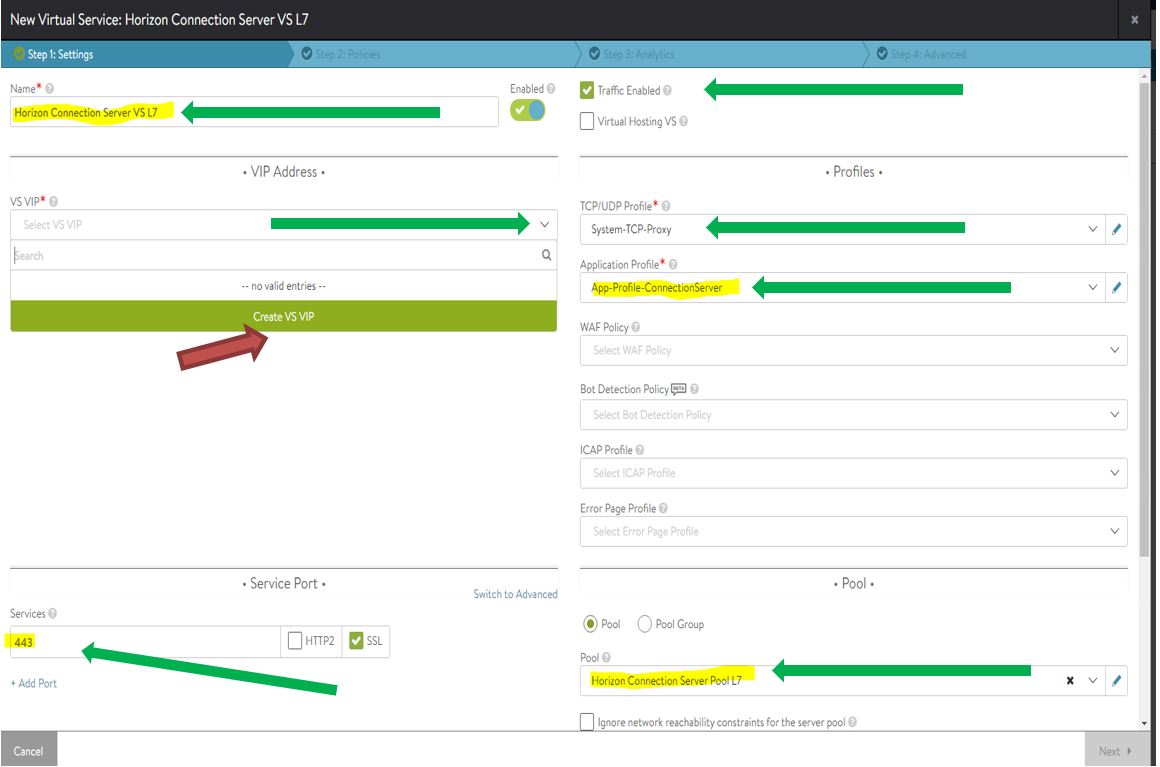
Task: Open the Pool selection dropdown arrow
Action: click(1093, 680)
